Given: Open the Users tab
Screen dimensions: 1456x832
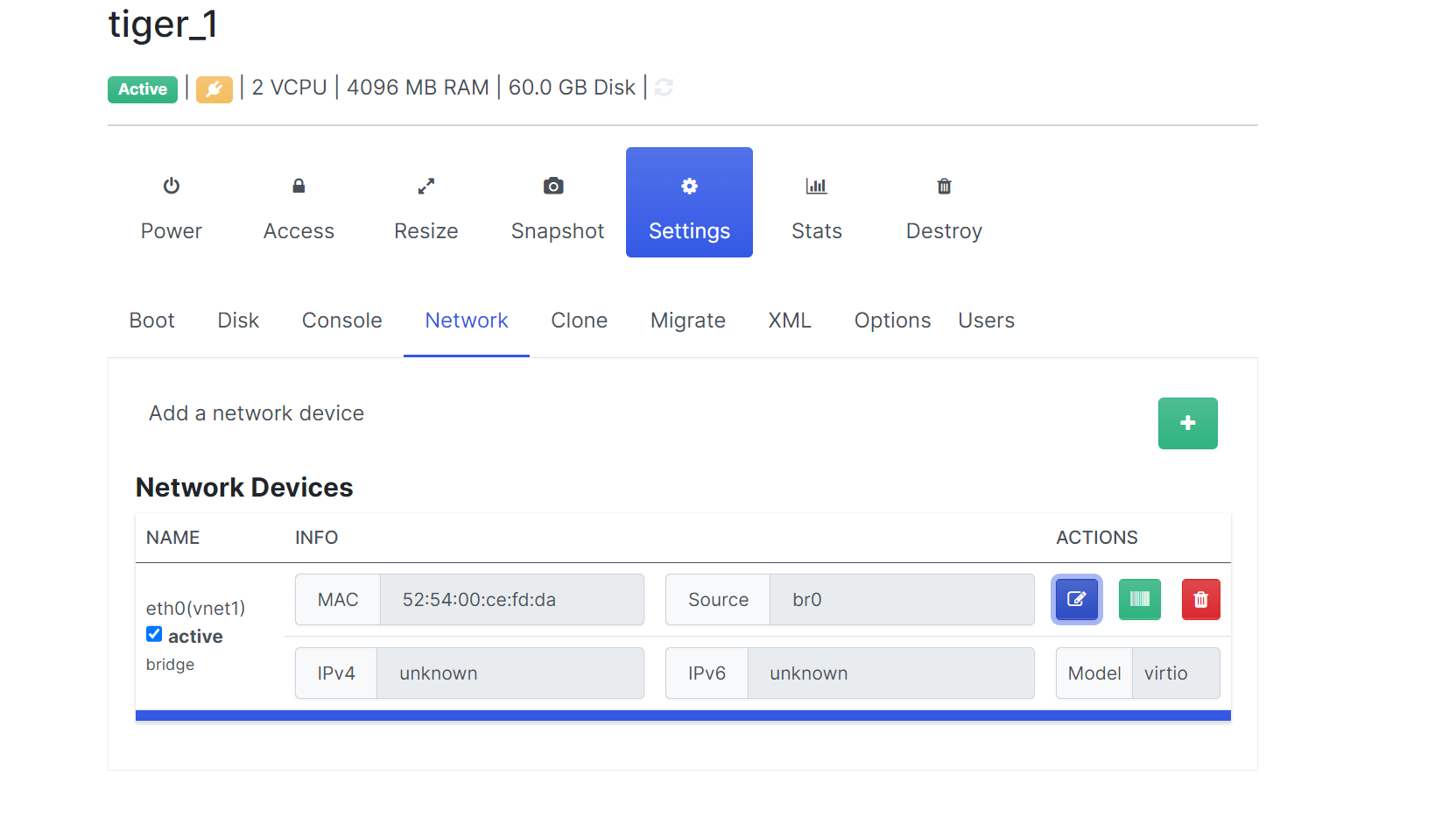Looking at the screenshot, I should [x=986, y=321].
